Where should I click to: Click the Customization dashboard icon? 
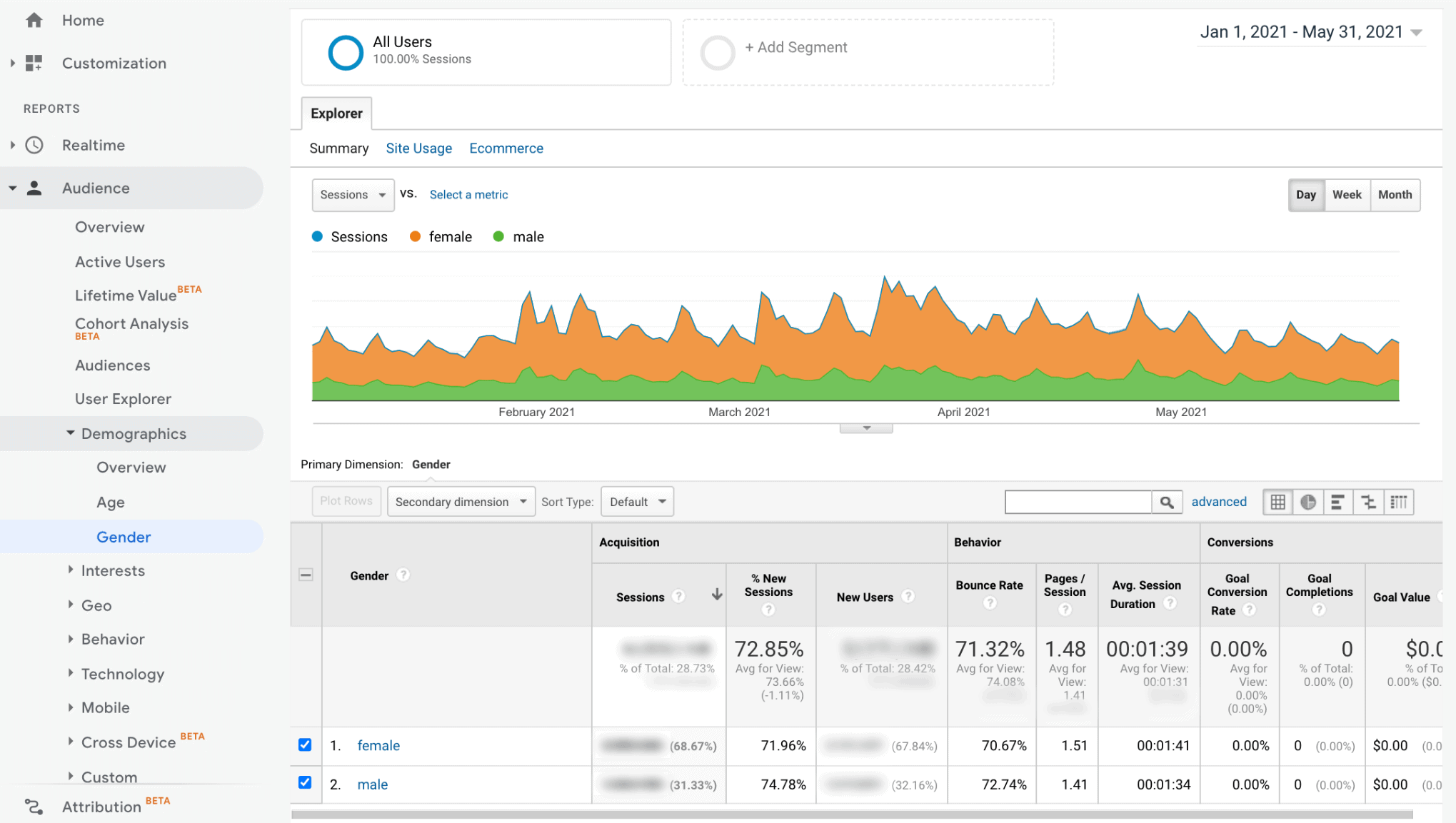[34, 63]
